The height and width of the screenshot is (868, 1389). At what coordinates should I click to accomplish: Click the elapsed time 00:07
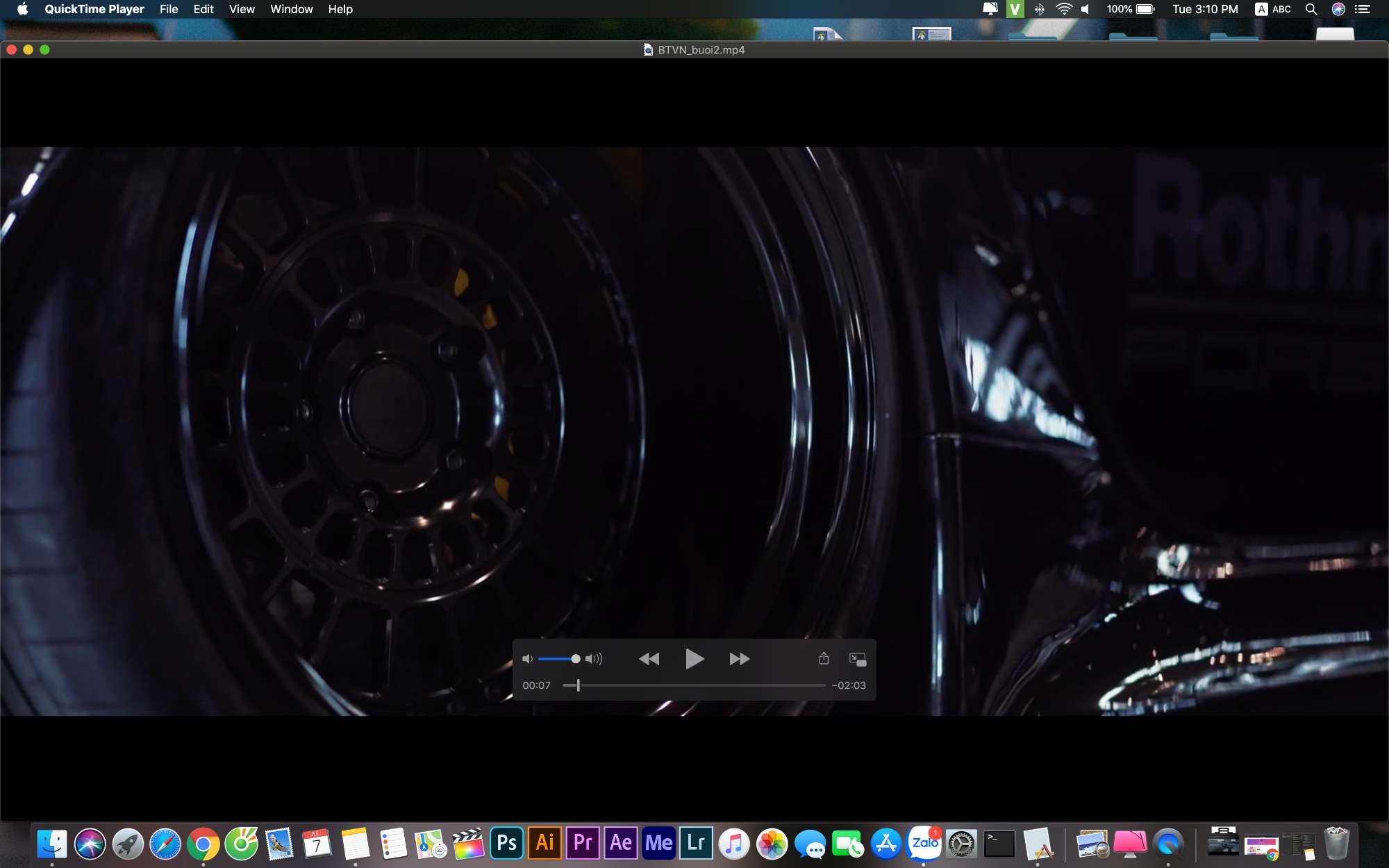coord(536,685)
